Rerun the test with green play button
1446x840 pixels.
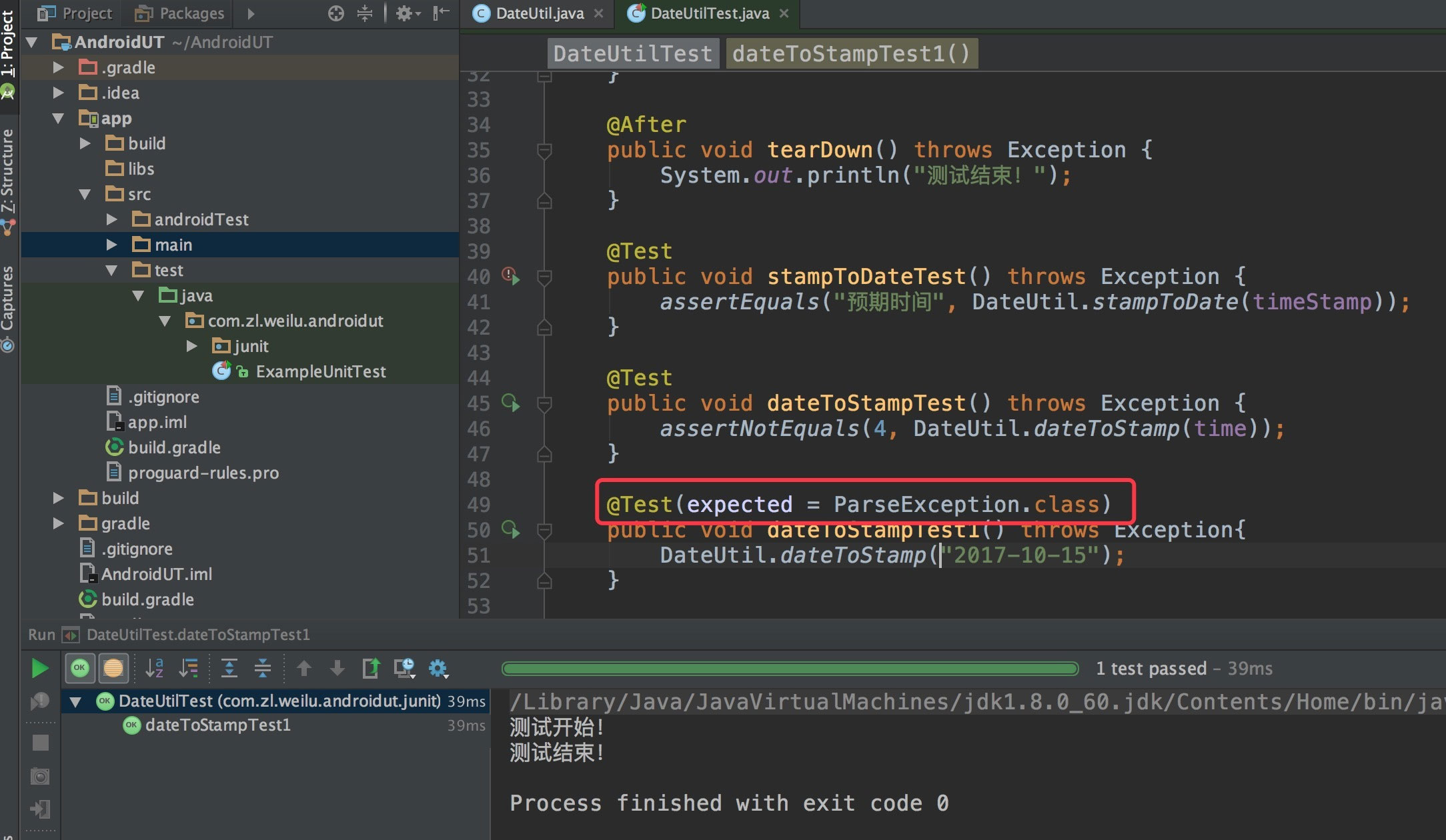pyautogui.click(x=40, y=668)
